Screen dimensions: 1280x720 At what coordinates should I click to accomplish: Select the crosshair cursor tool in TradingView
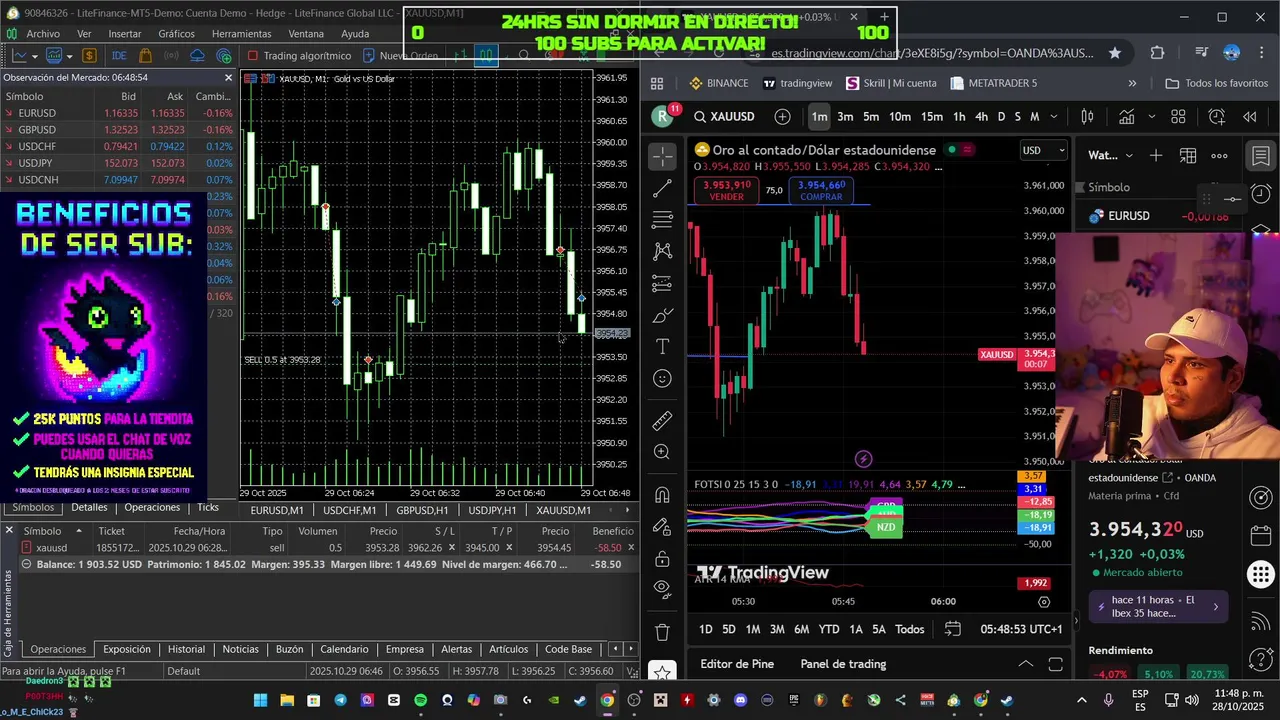coord(662,156)
